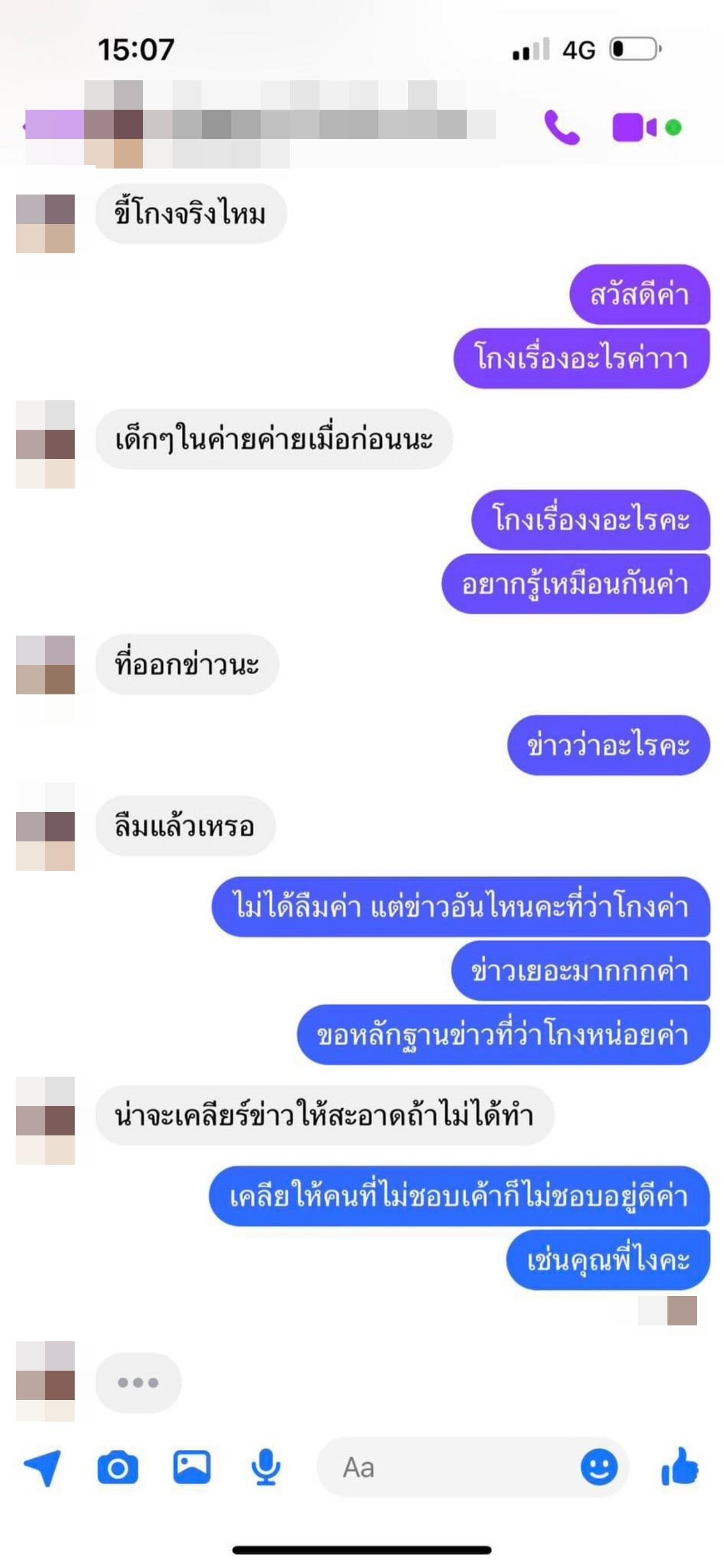This screenshot has width=724, height=1568.
Task: Select the message 'ขอหลักฐานข่าวที่ว่าโกงหน่อยค่า'
Action: click(x=503, y=1035)
